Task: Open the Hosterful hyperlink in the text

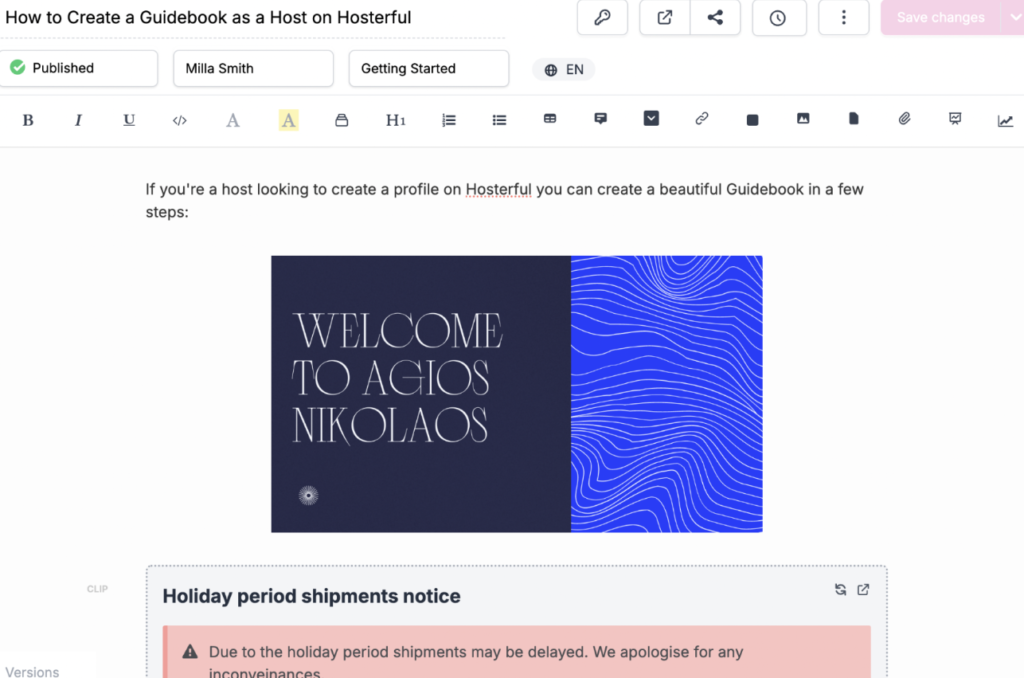Action: (x=498, y=189)
